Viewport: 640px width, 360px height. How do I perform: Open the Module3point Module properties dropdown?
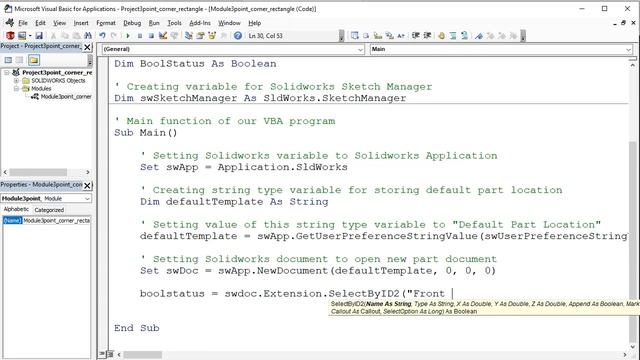click(46, 198)
